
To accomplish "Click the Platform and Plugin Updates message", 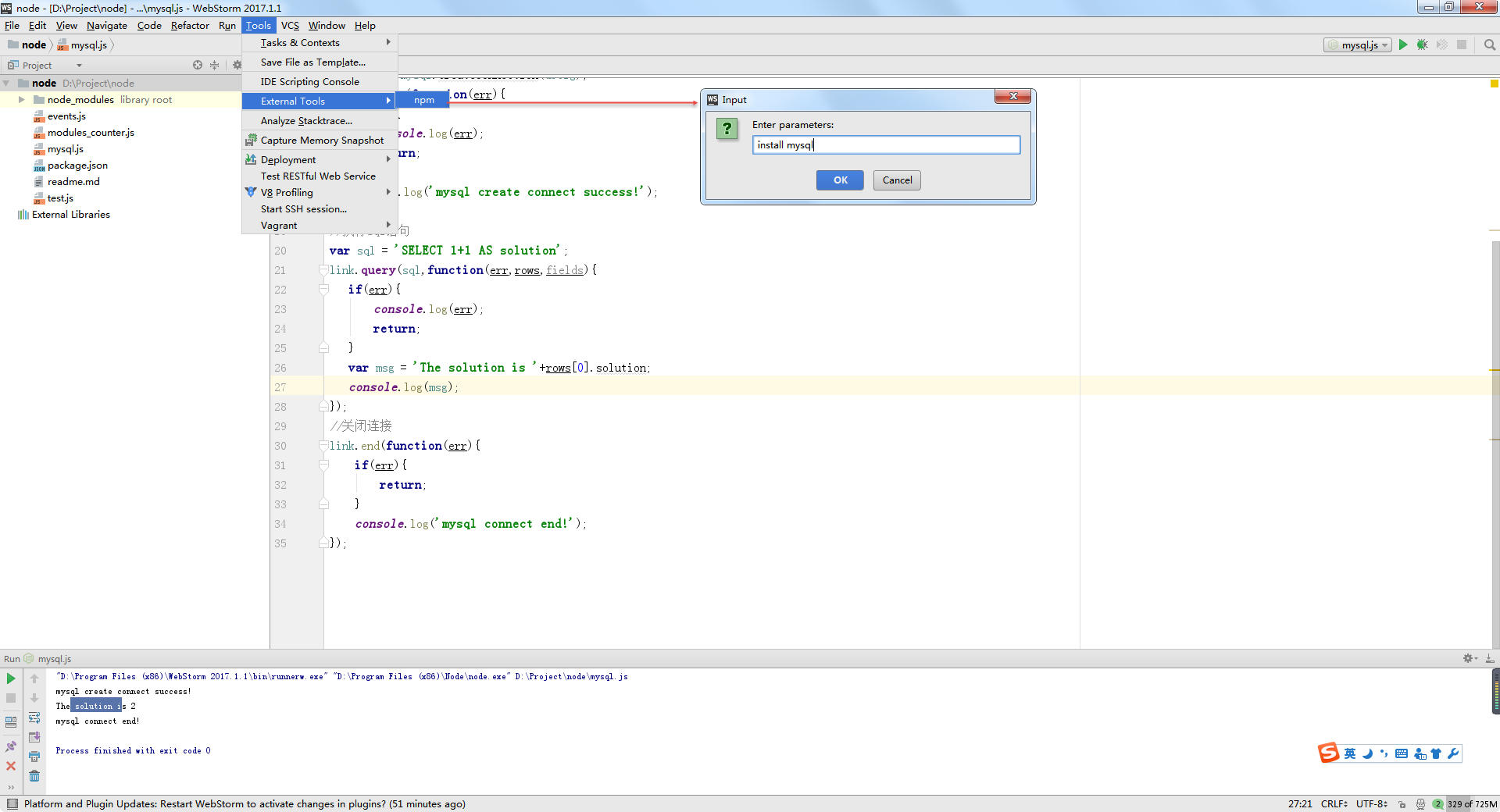I will (245, 804).
